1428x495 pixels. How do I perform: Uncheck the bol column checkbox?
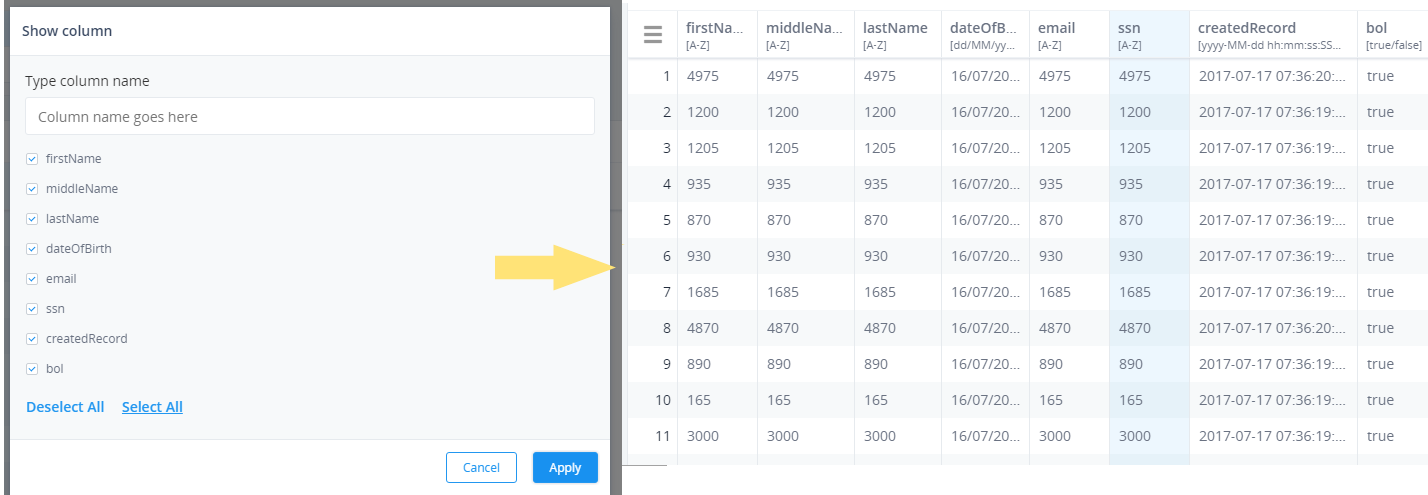pos(32,368)
